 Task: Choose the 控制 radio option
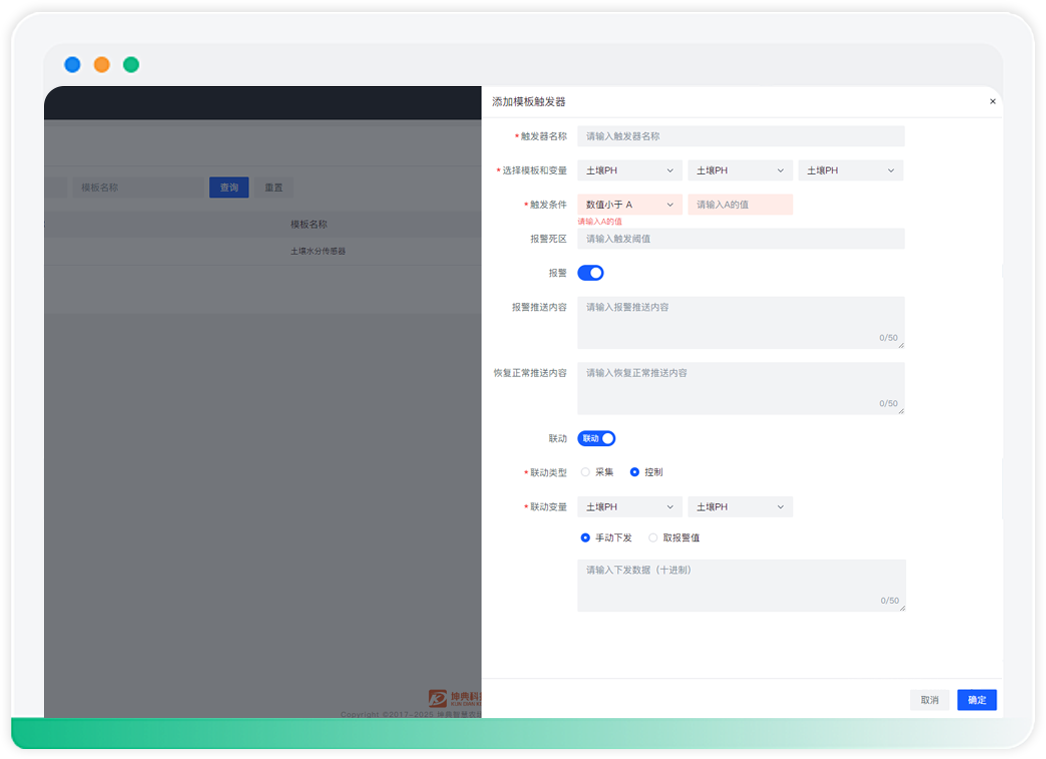click(635, 472)
